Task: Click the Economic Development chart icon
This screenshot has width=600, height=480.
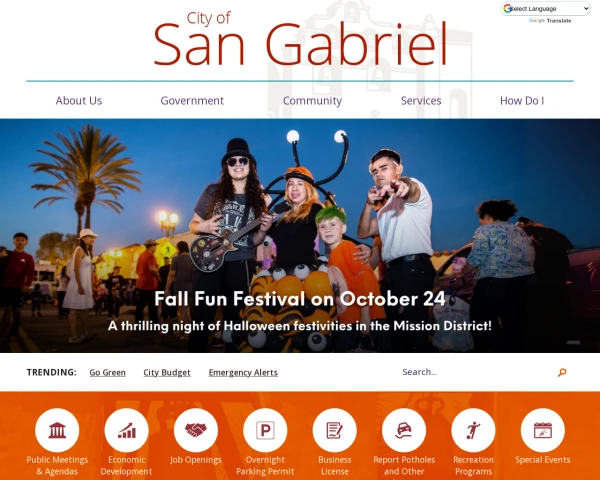Action: (127, 430)
